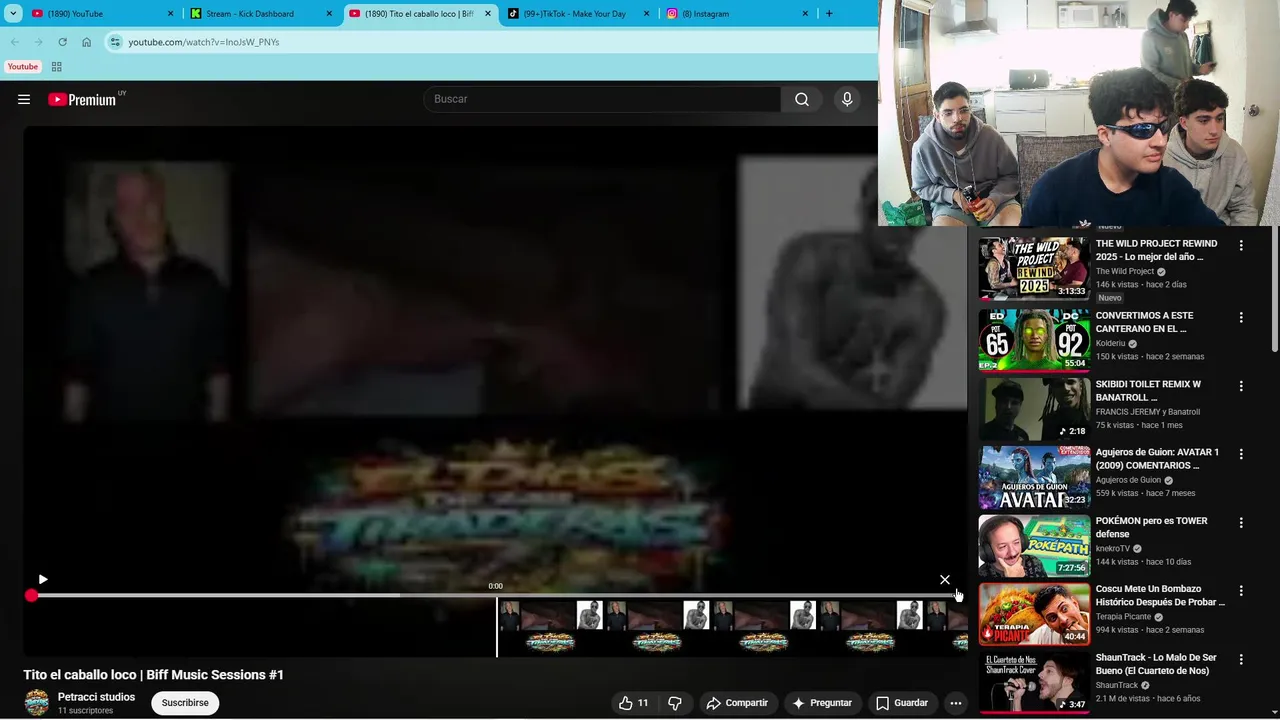Screen dimensions: 1280x720
Task: Save the video with Guardar
Action: point(902,703)
